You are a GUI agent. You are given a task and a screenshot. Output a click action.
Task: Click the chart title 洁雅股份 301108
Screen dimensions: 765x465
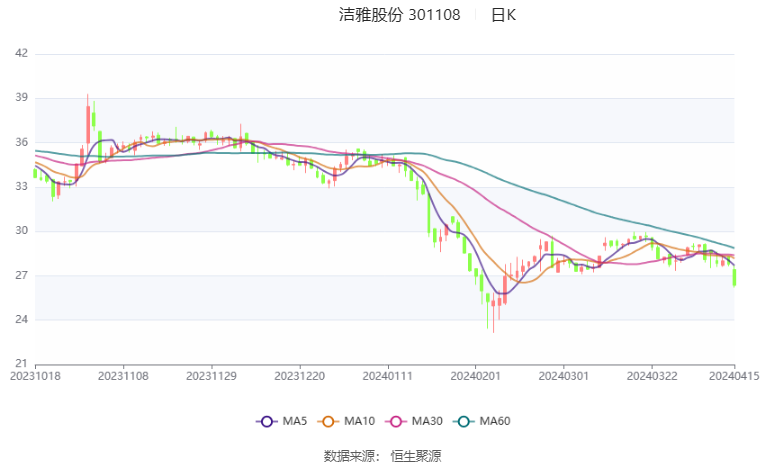tap(400, 15)
